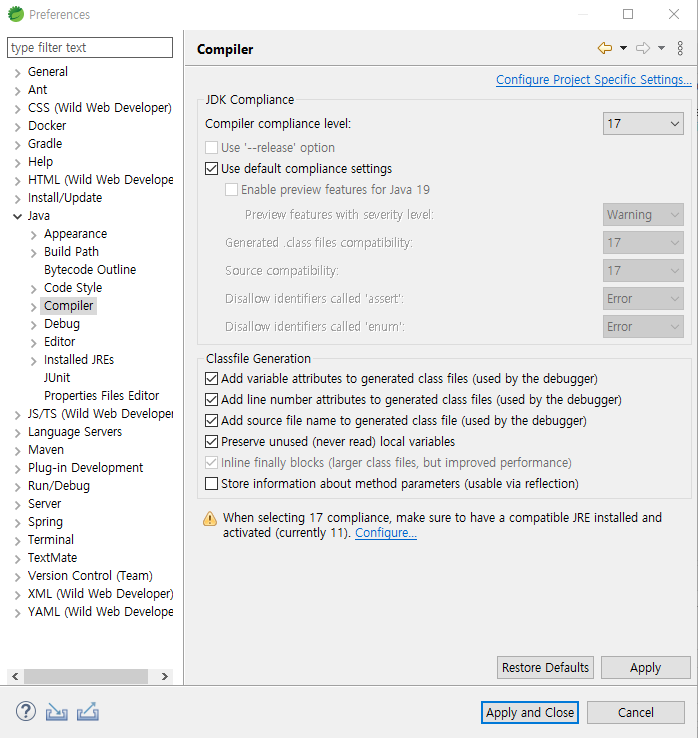
Task: Select Bytecode Outline under Java
Action: click(x=90, y=270)
